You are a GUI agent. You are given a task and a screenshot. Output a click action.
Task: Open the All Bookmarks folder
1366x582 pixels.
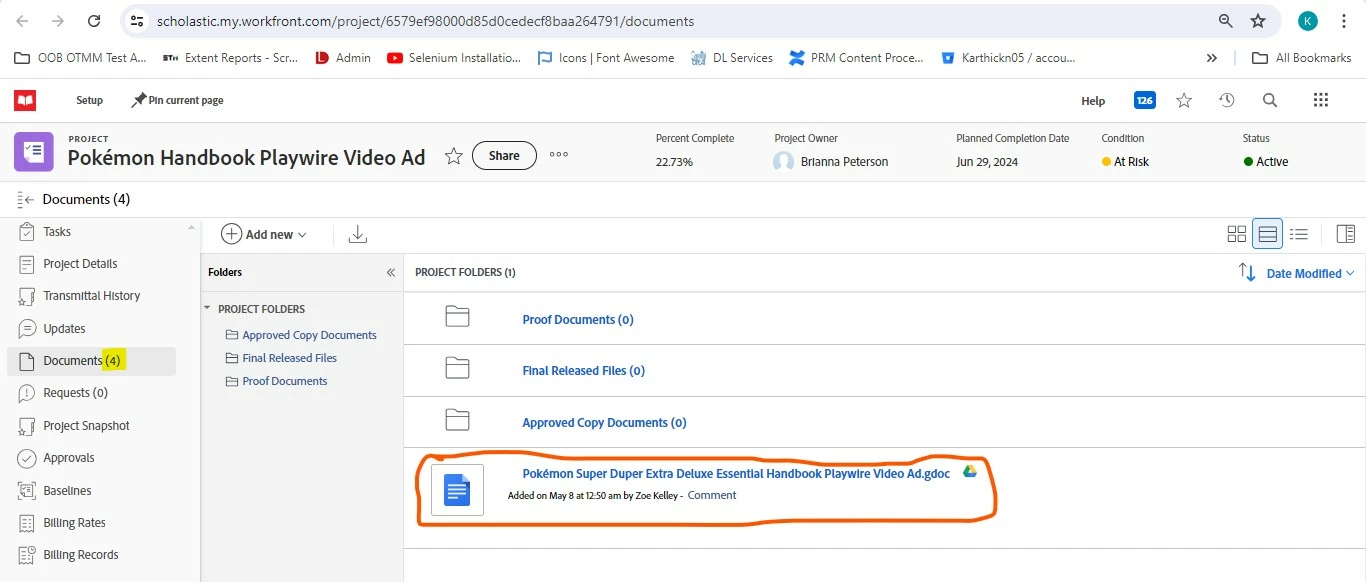coord(1302,58)
